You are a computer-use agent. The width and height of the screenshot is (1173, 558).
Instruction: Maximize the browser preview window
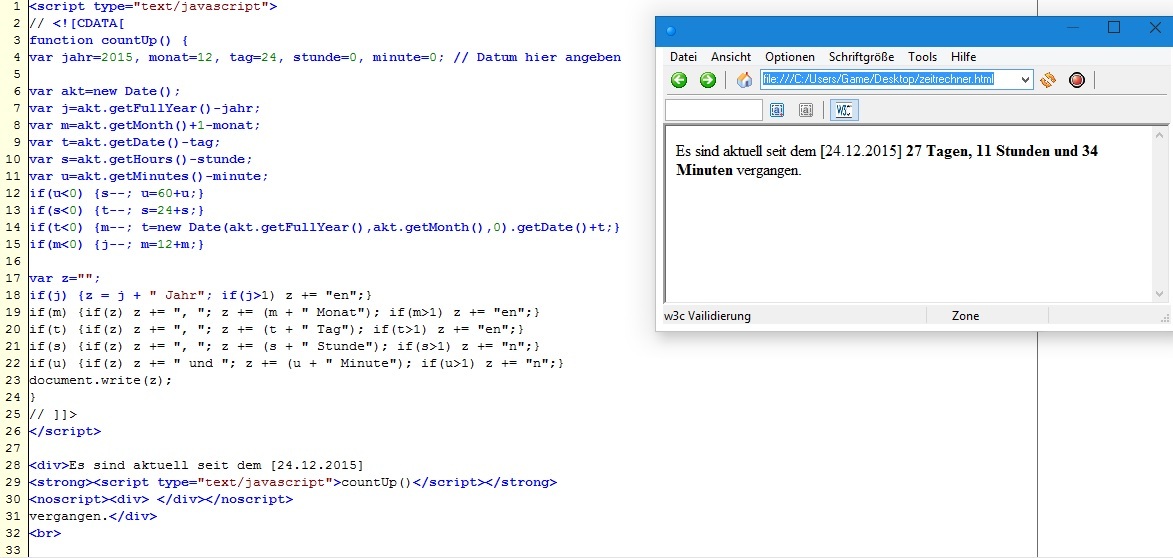tap(1114, 28)
